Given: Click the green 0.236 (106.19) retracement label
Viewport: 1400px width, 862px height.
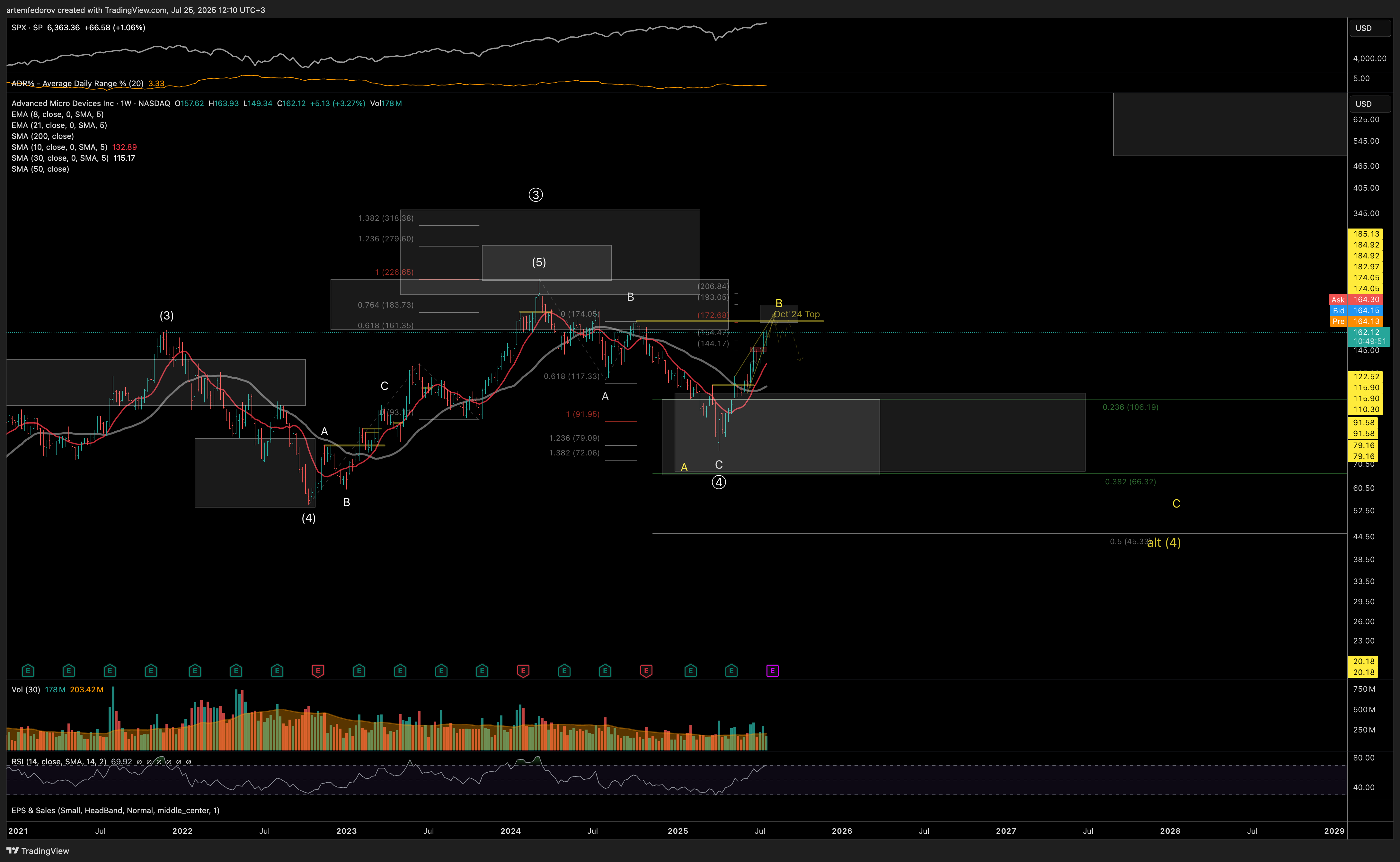Looking at the screenshot, I should pos(1130,407).
